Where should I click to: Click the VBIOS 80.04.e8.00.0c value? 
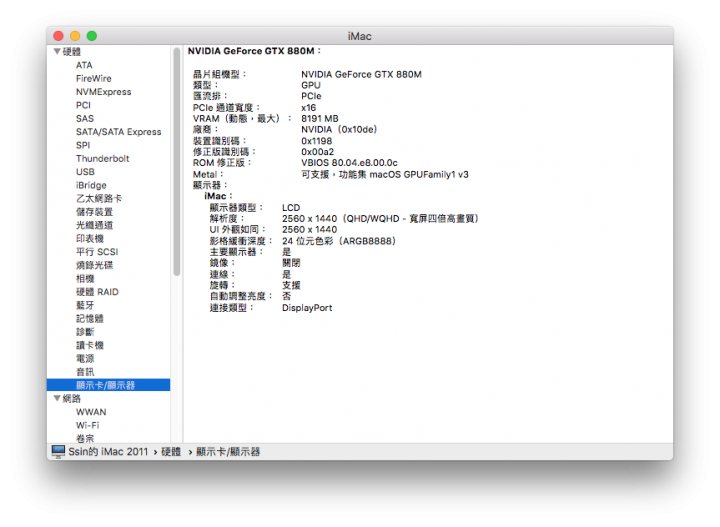(349, 163)
